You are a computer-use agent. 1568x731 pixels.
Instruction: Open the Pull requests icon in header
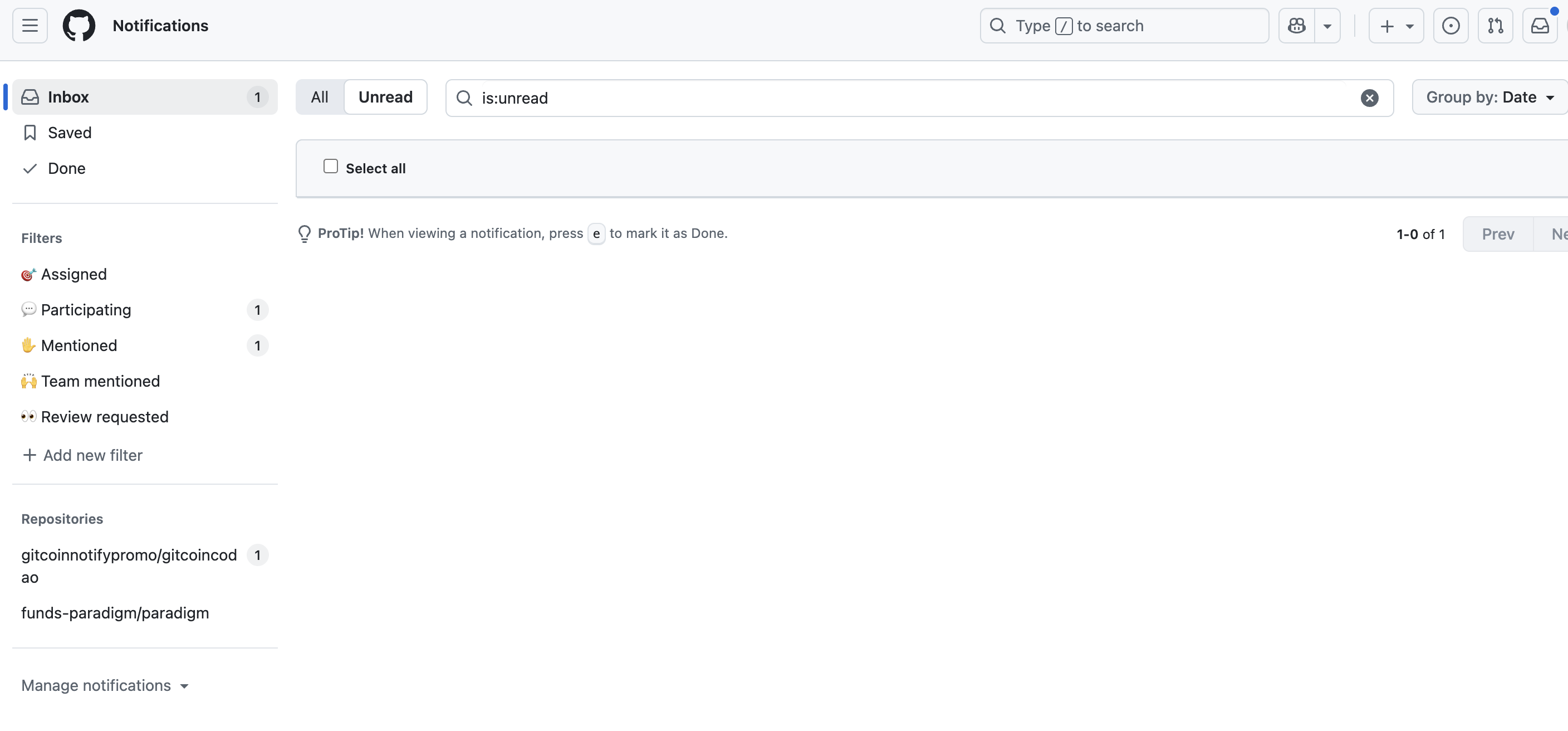pos(1495,26)
